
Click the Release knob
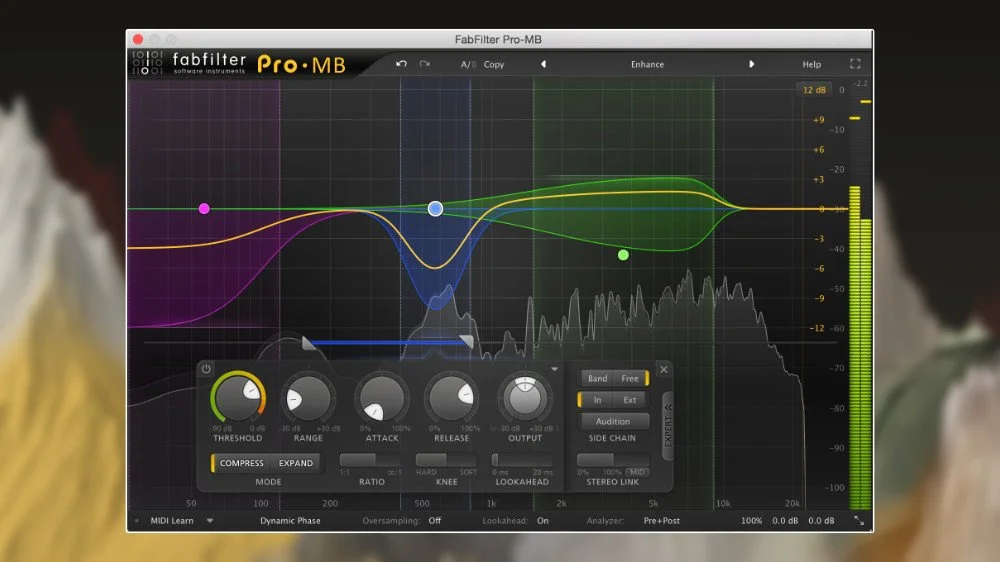[x=452, y=398]
